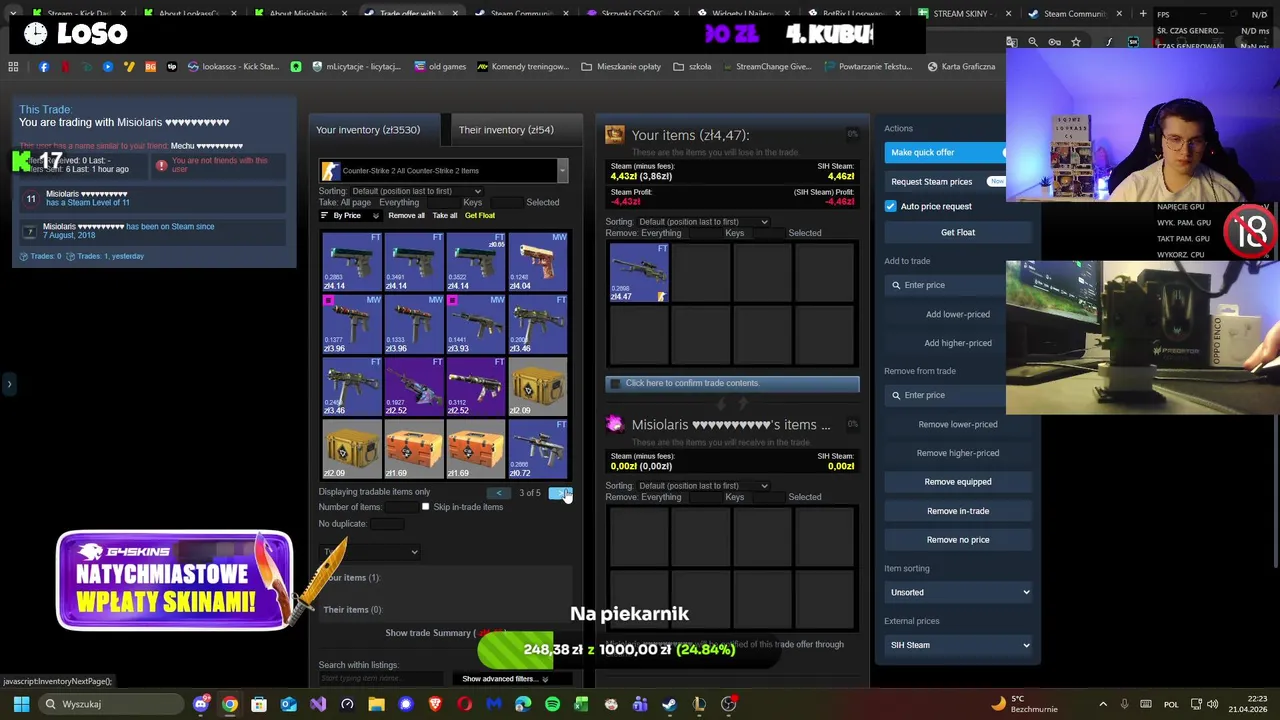Screen dimensions: 1280x720
Task: Open the browser apps grid icon
Action: [13, 67]
